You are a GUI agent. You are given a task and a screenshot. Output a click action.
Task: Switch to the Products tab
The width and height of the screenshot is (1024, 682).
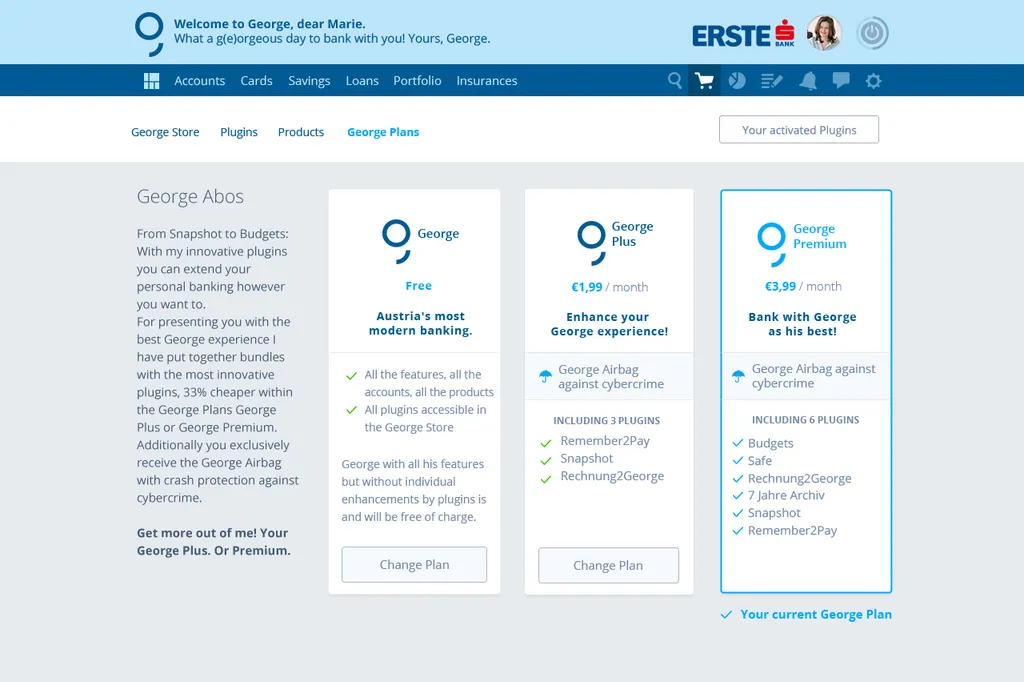[301, 132]
